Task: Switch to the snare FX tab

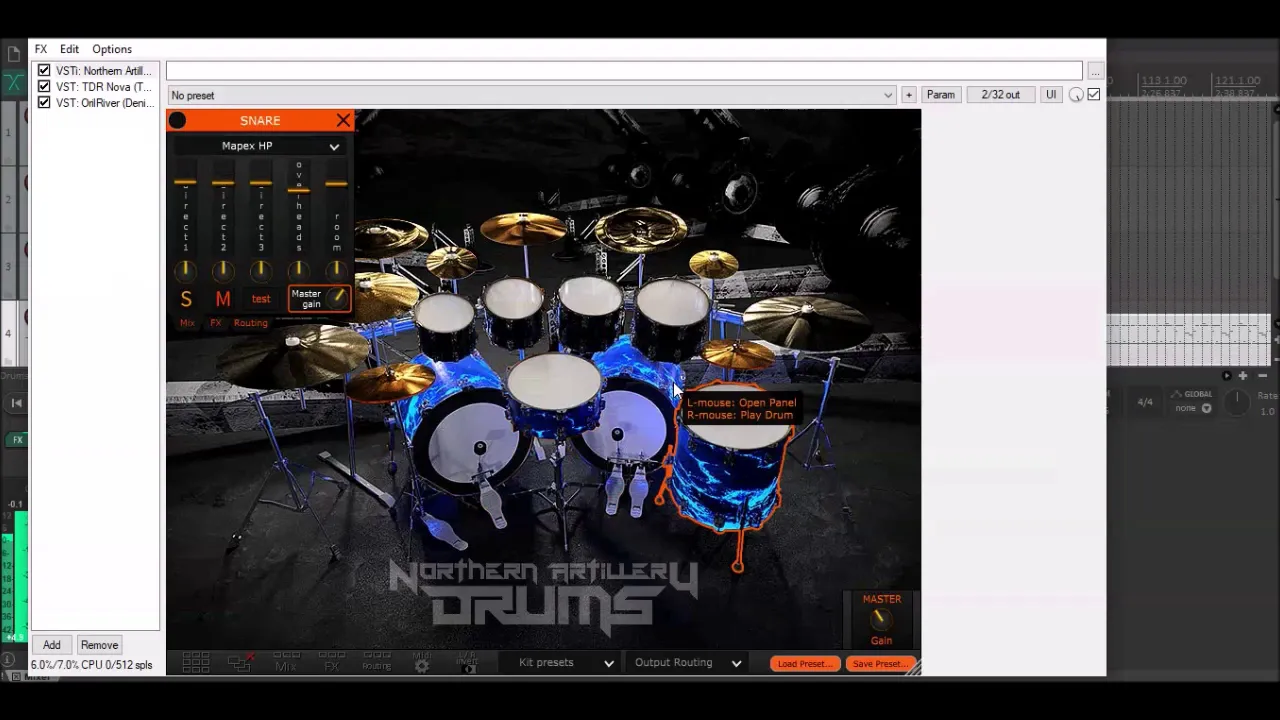Action: pyautogui.click(x=216, y=323)
